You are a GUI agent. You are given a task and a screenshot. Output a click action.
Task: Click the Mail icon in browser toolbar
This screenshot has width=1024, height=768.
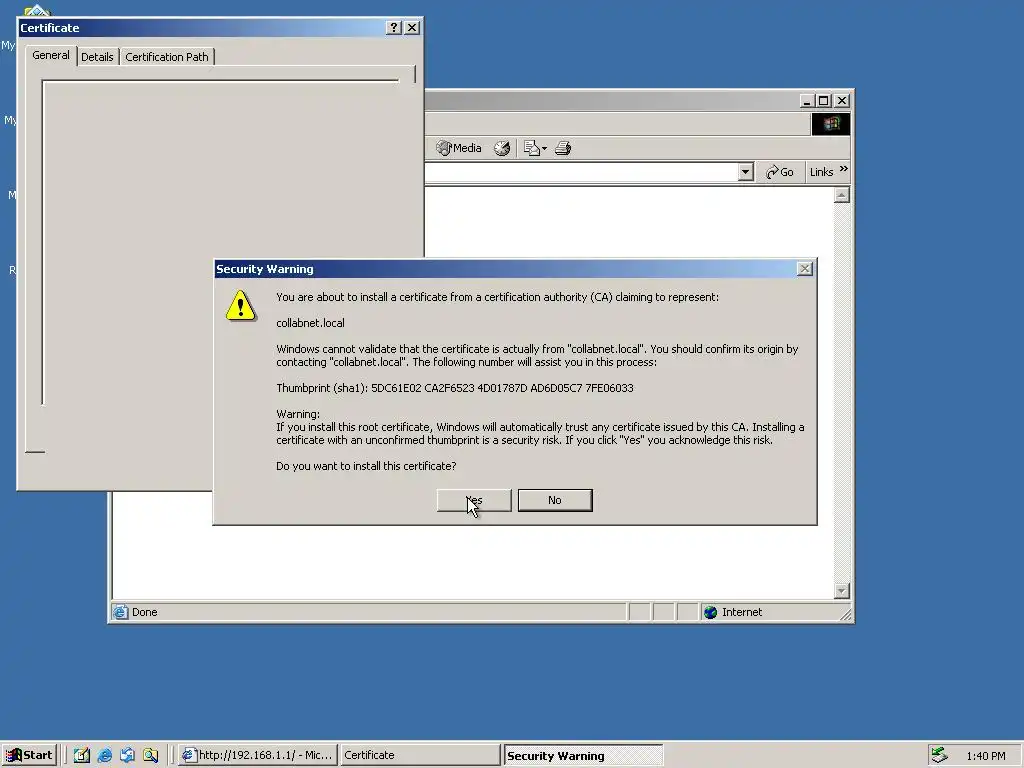(x=532, y=148)
